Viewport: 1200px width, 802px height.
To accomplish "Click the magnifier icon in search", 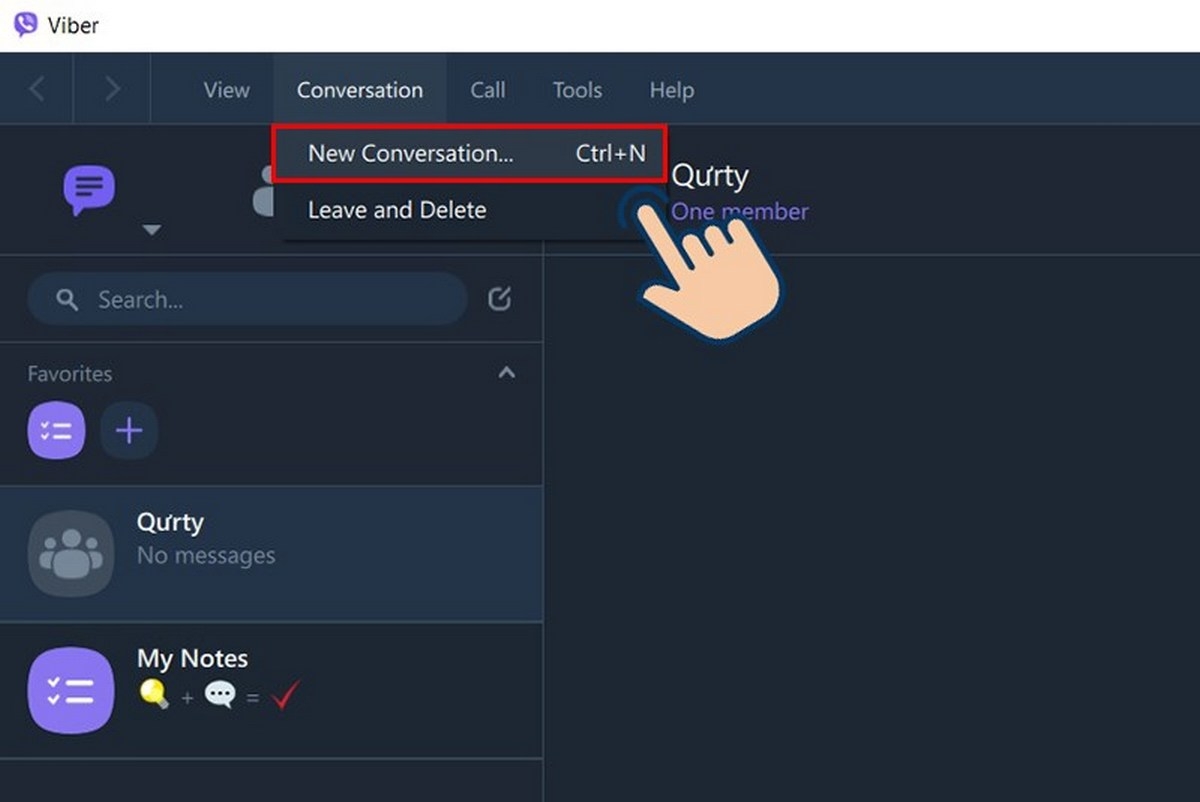I will click(67, 299).
